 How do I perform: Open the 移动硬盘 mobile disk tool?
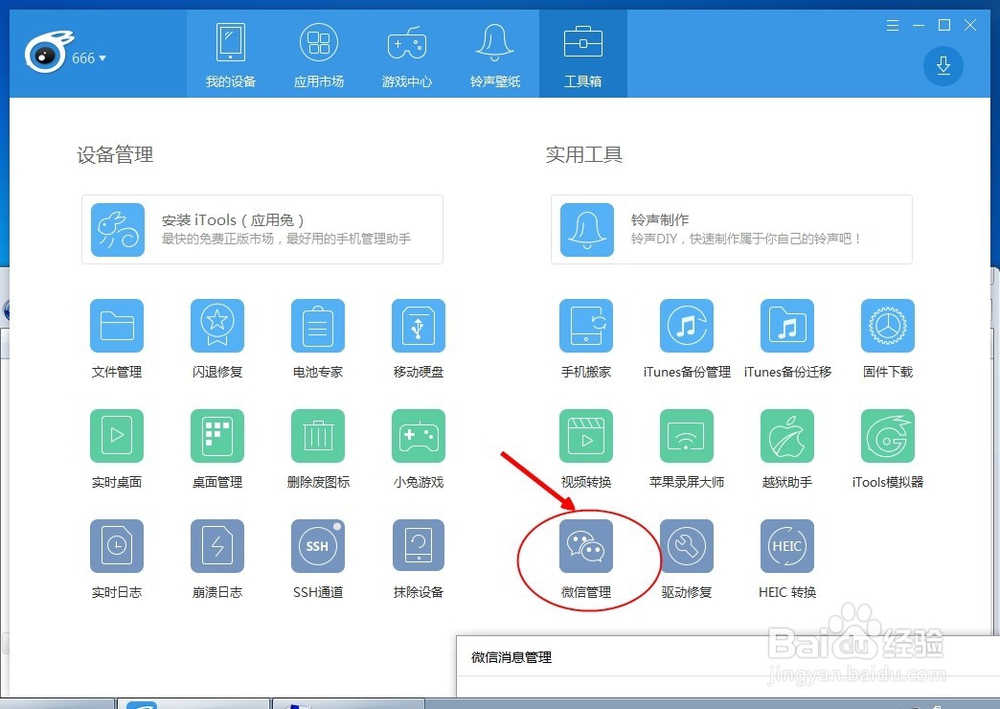pos(418,326)
